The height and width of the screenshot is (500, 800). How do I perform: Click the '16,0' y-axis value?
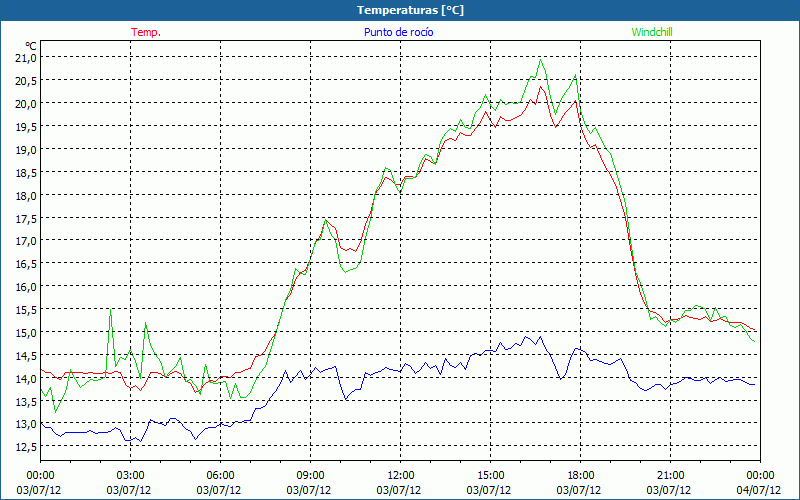[x=26, y=287]
